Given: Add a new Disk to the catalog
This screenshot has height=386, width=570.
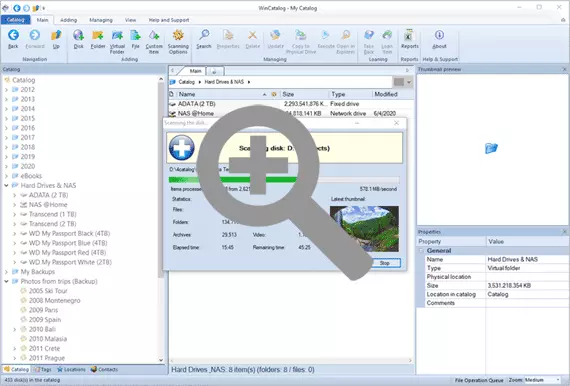Looking at the screenshot, I should pyautogui.click(x=79, y=35).
